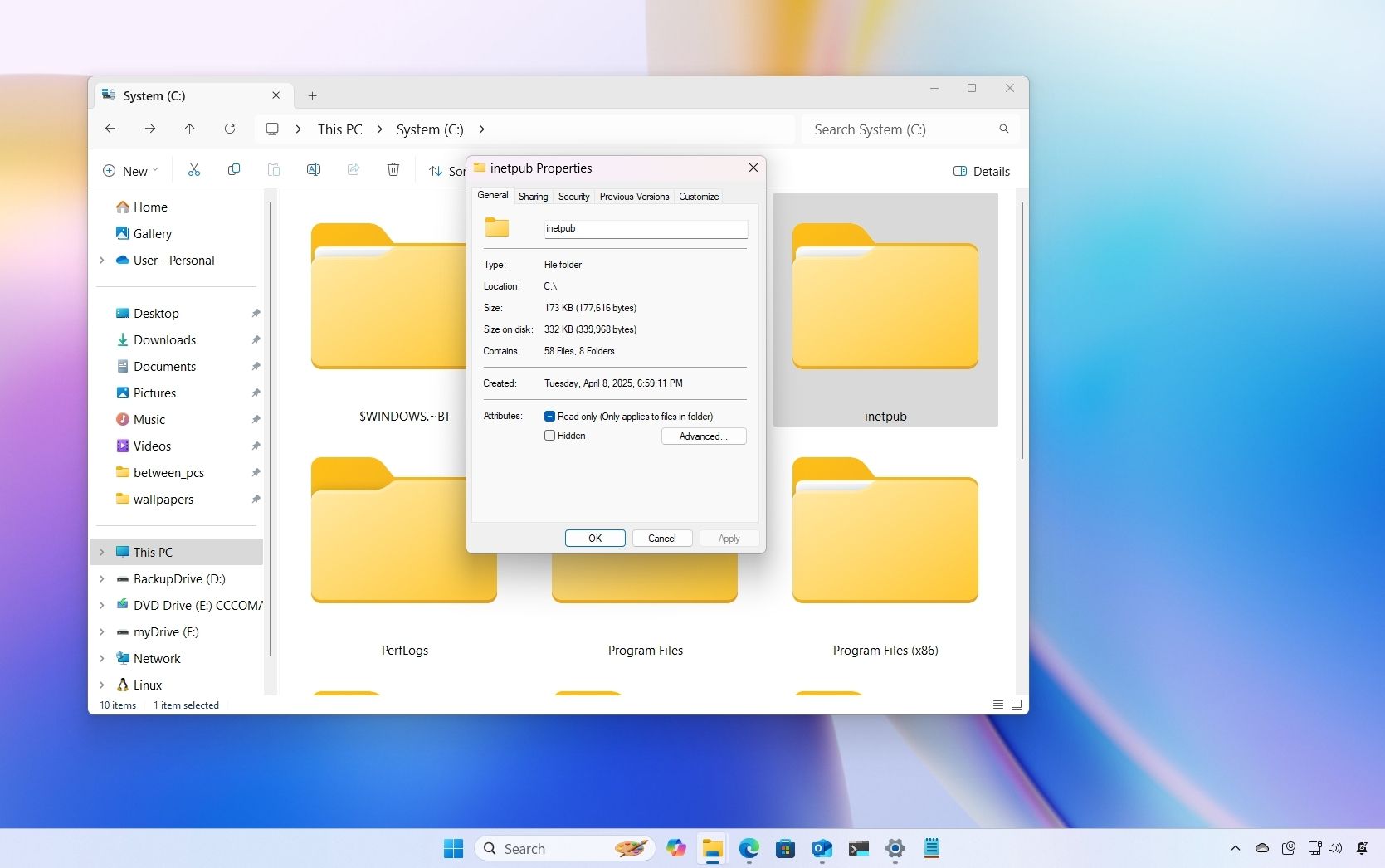Expand the Network tree item

pyautogui.click(x=102, y=658)
